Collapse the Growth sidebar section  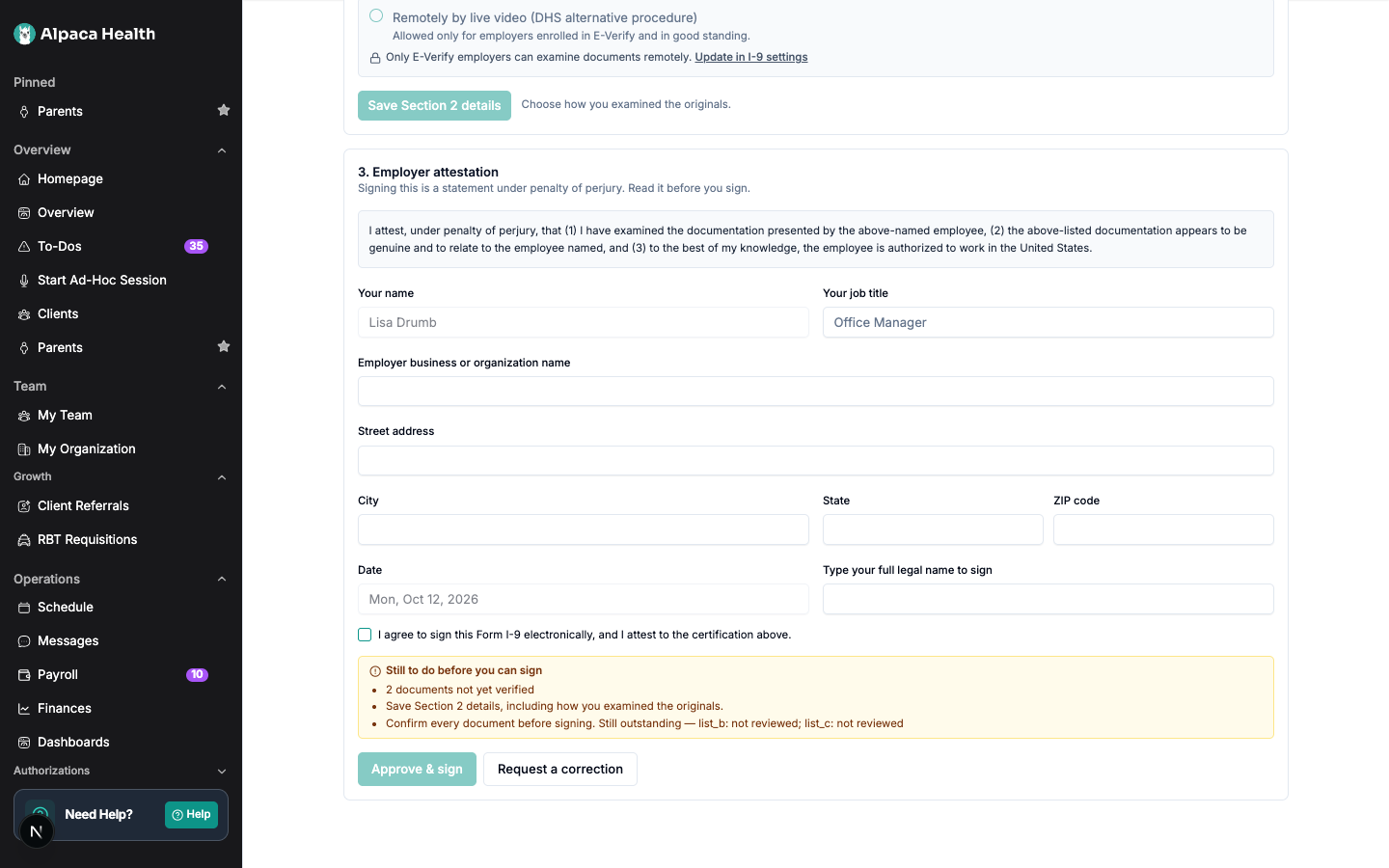(x=222, y=477)
